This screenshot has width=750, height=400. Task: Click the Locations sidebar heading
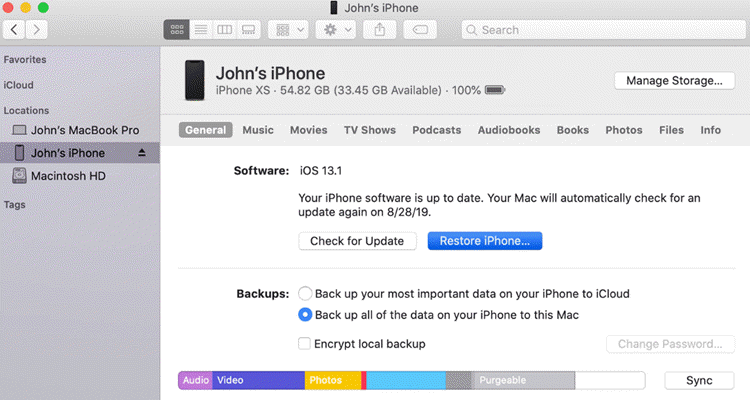26,111
